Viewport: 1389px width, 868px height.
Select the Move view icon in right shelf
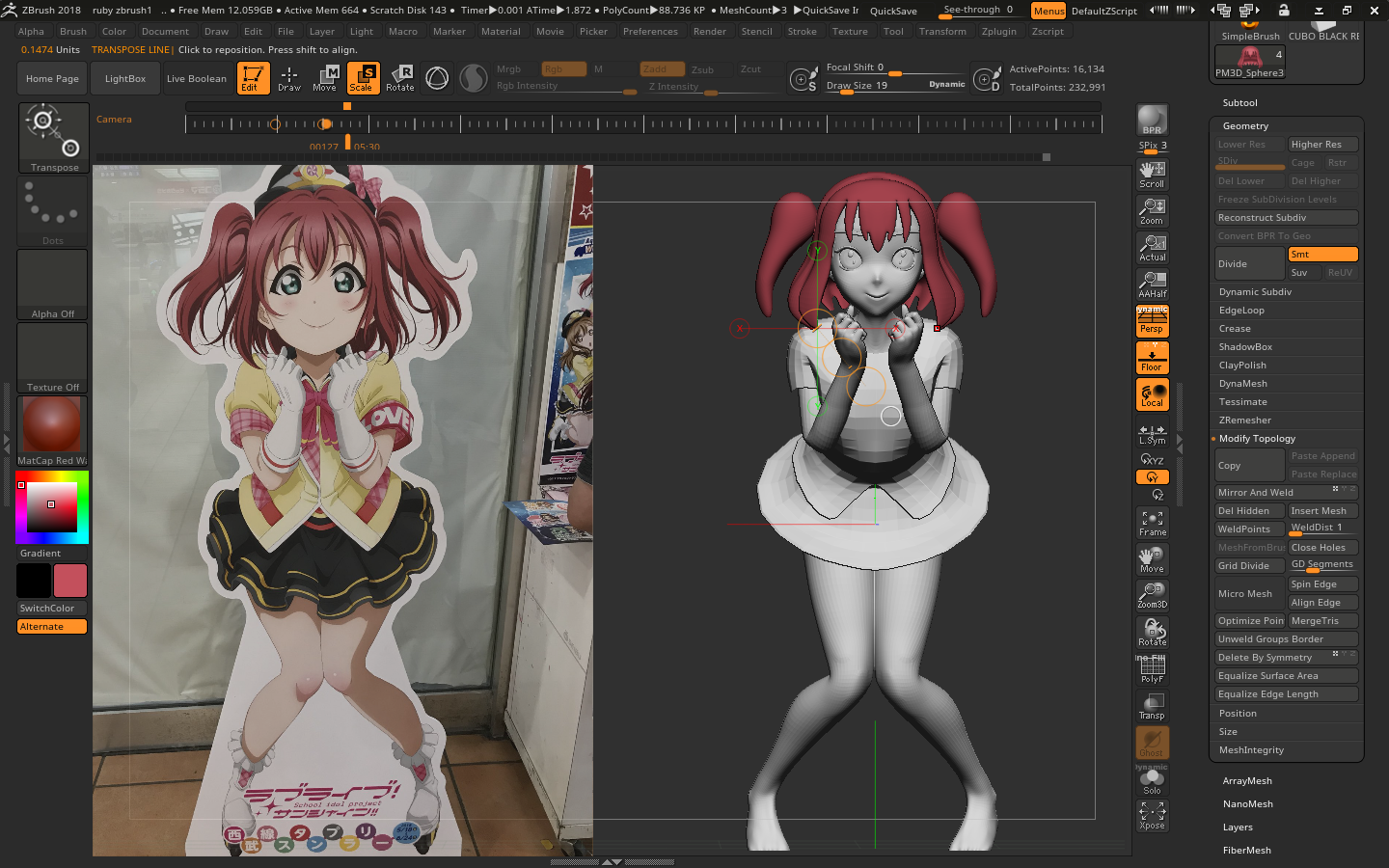click(1152, 559)
